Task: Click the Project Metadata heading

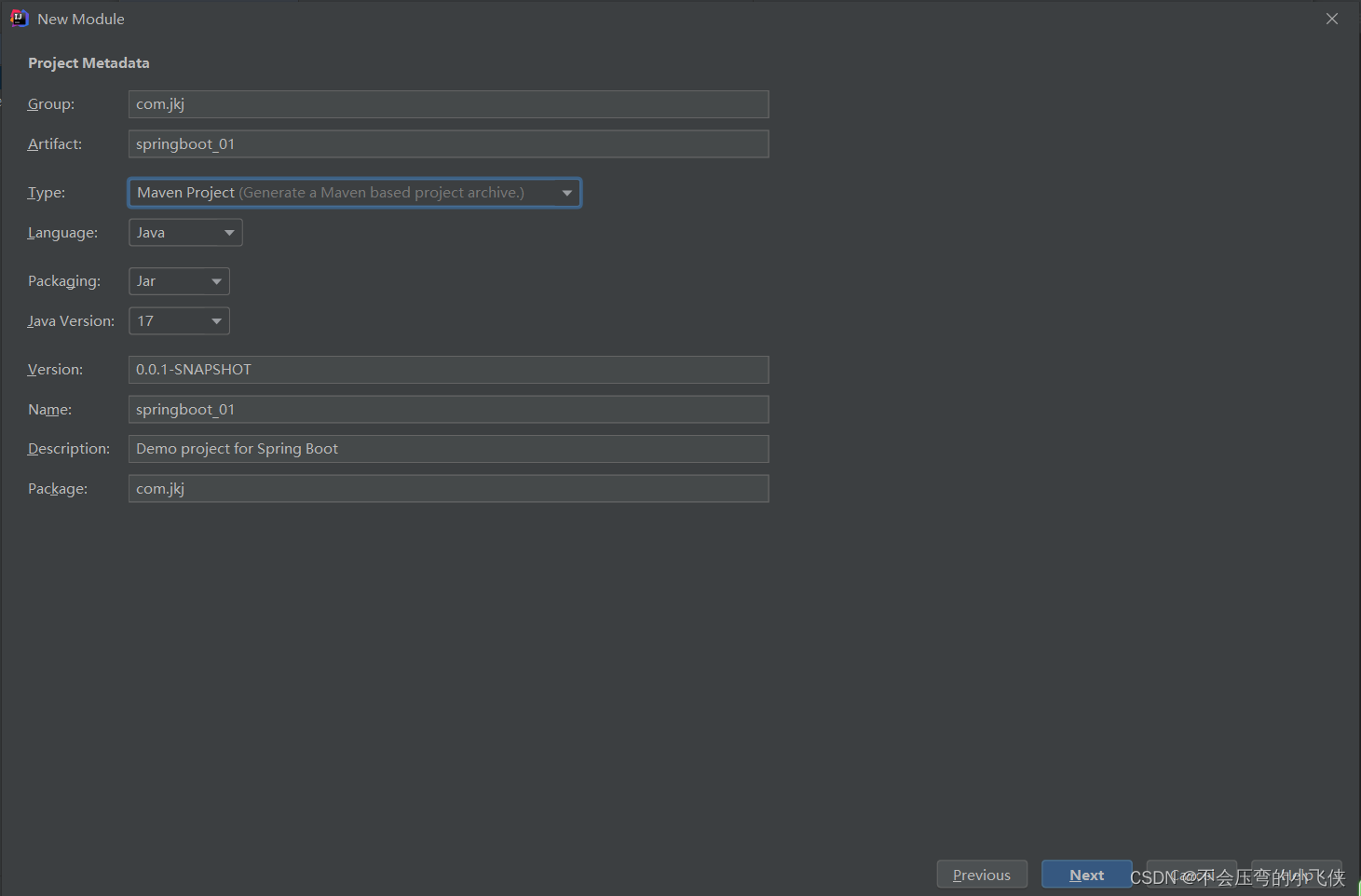Action: coord(88,63)
